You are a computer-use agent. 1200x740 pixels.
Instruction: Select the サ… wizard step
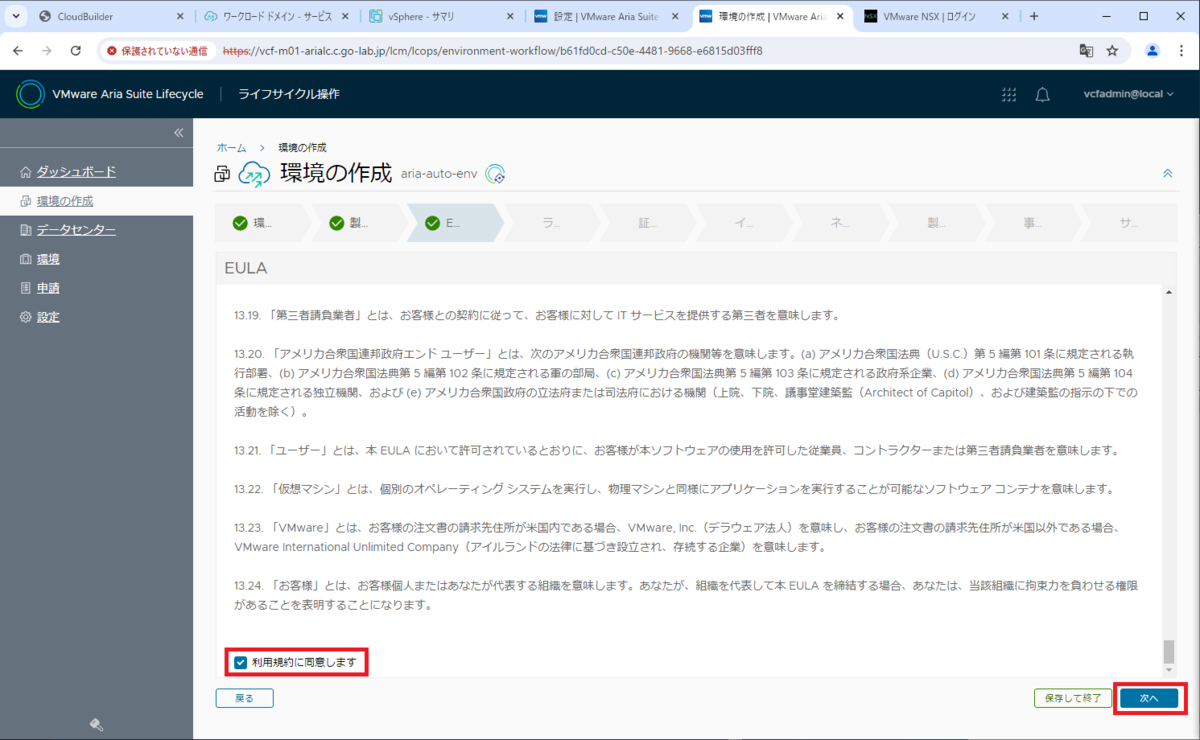click(1128, 223)
